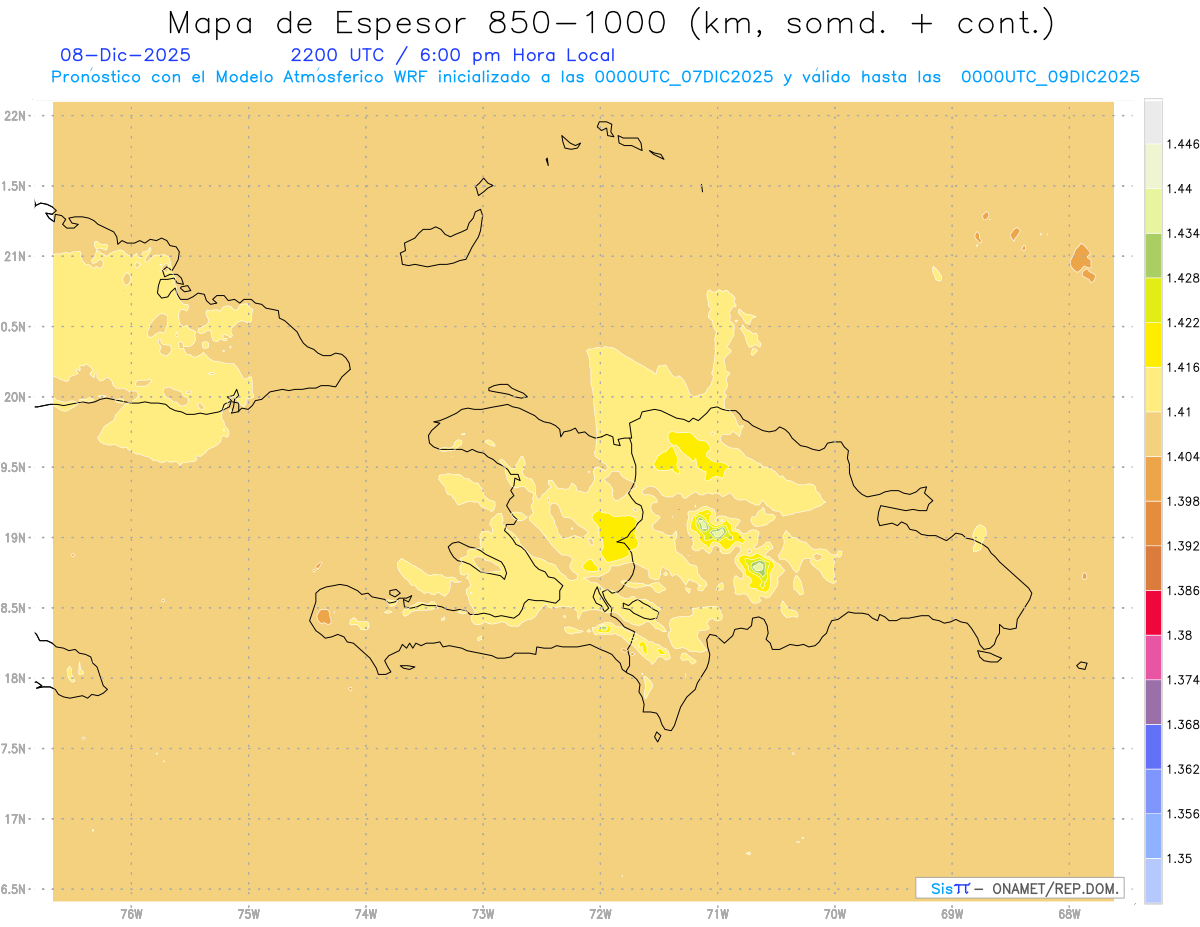1200x927 pixels.
Task: Click the latitude label 22N
Action: point(14,115)
